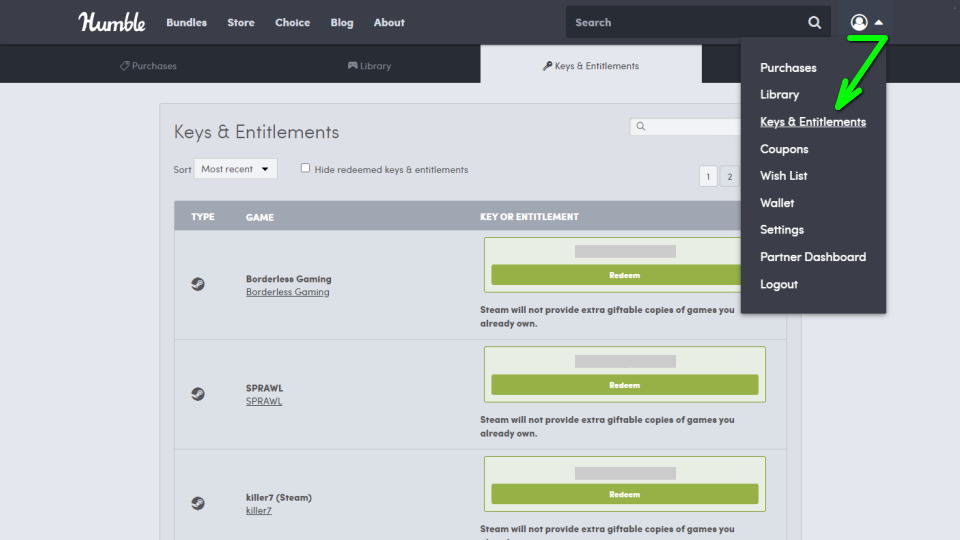Viewport: 960px width, 540px height.
Task: Click the search icon in keys filter box
Action: coord(640,126)
